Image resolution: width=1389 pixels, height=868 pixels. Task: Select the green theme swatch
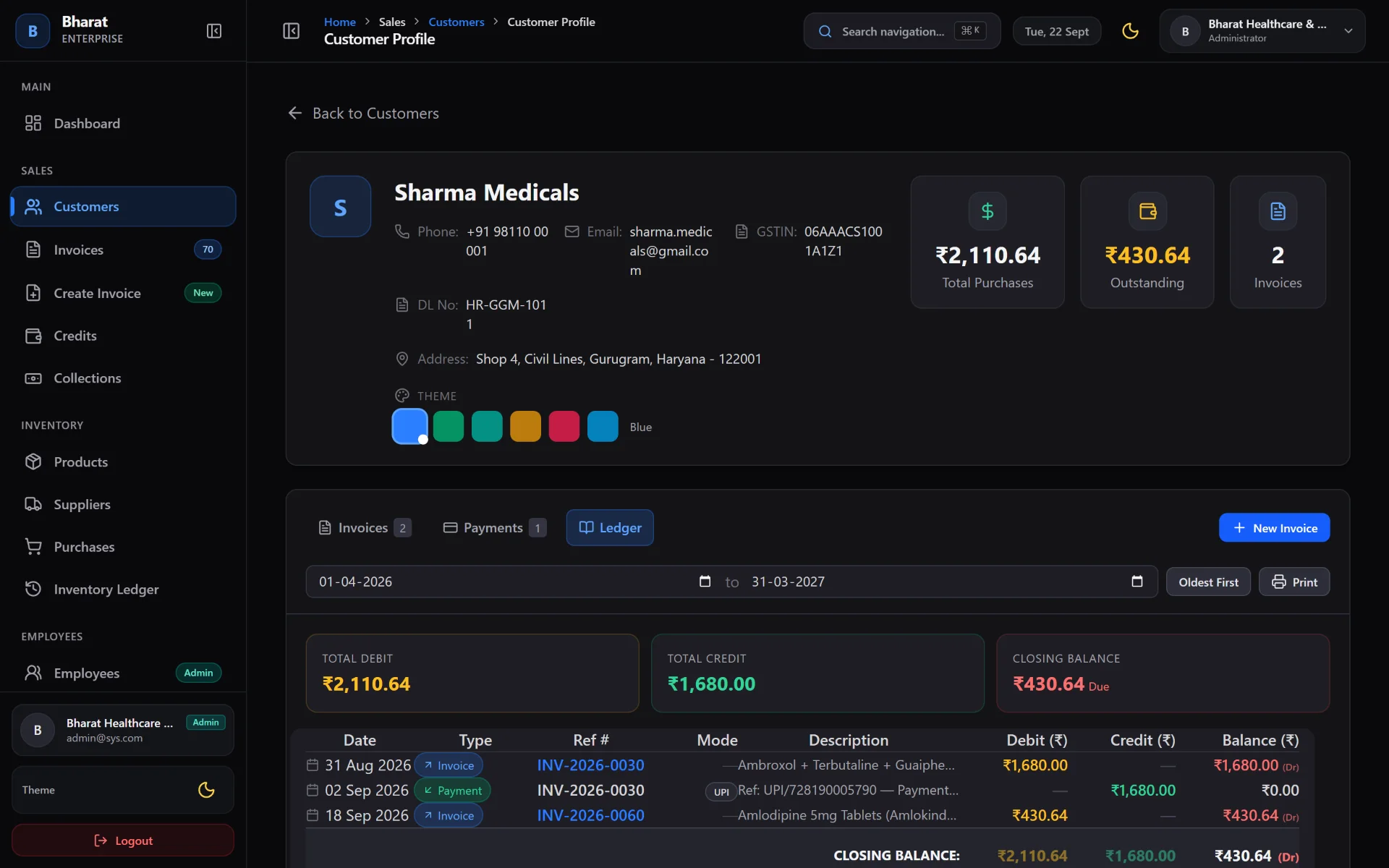449,426
